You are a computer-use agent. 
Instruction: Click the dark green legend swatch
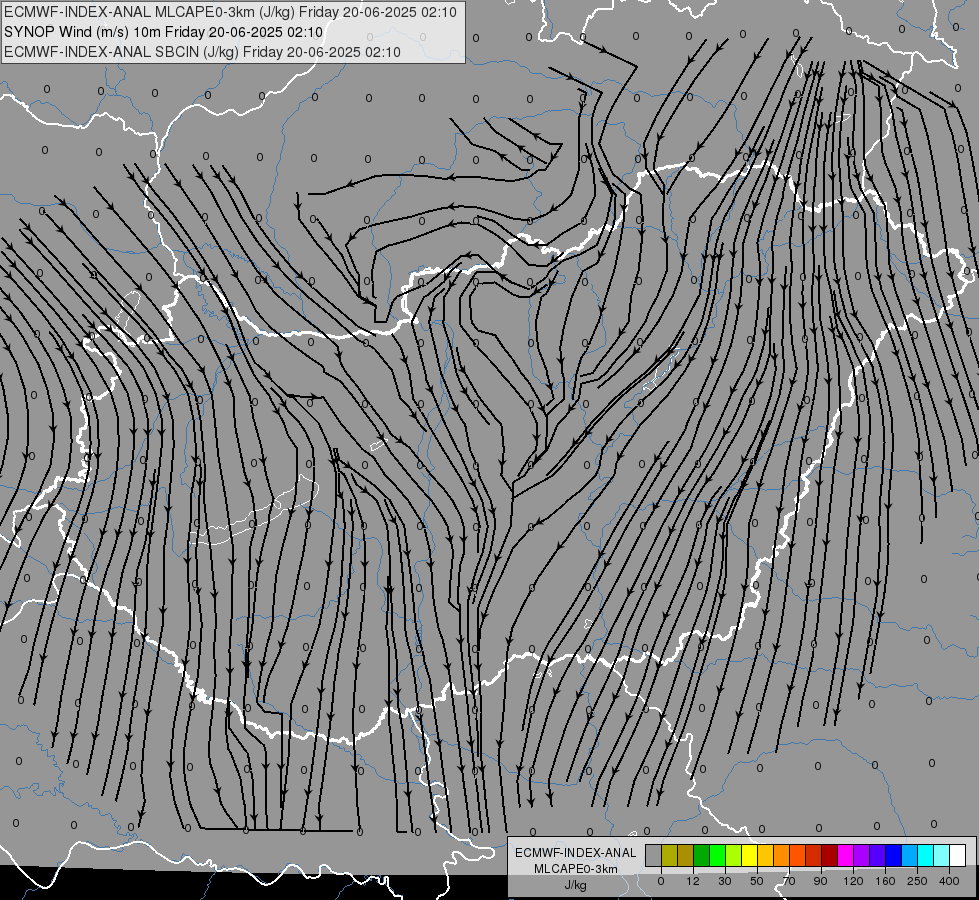click(701, 855)
